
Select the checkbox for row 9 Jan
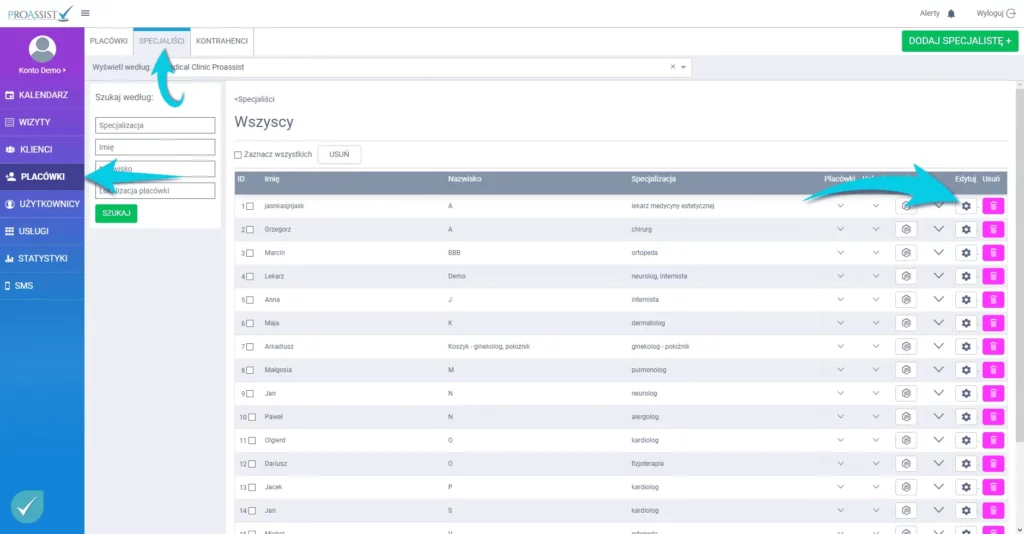pyautogui.click(x=250, y=394)
